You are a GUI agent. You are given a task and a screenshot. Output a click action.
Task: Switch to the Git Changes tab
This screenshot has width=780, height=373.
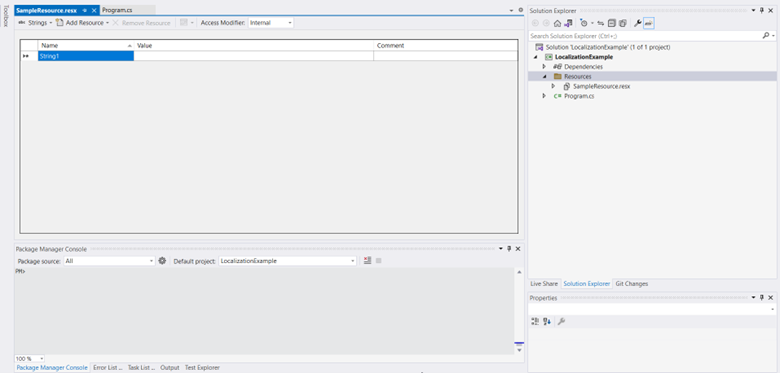[x=632, y=283]
